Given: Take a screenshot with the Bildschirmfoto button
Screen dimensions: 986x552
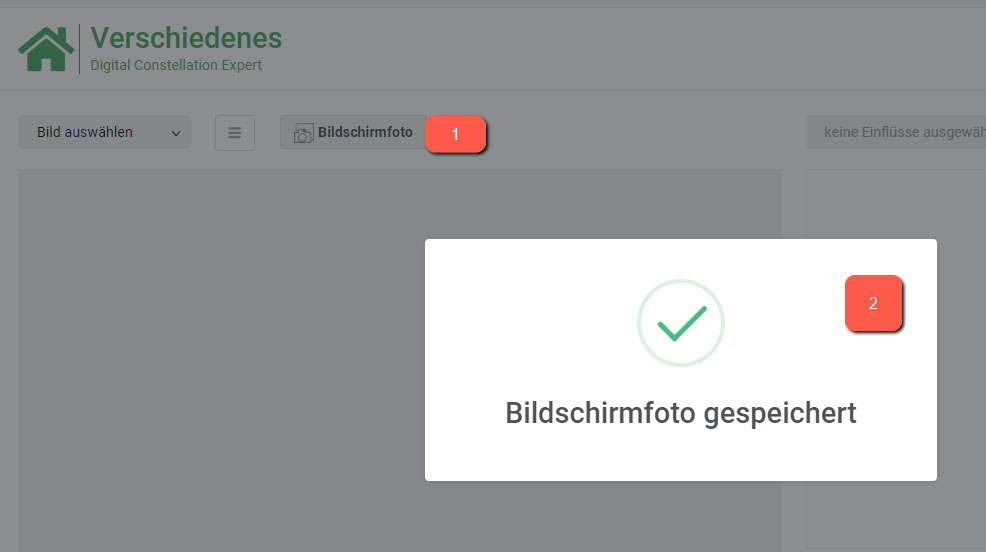Looking at the screenshot, I should point(353,132).
